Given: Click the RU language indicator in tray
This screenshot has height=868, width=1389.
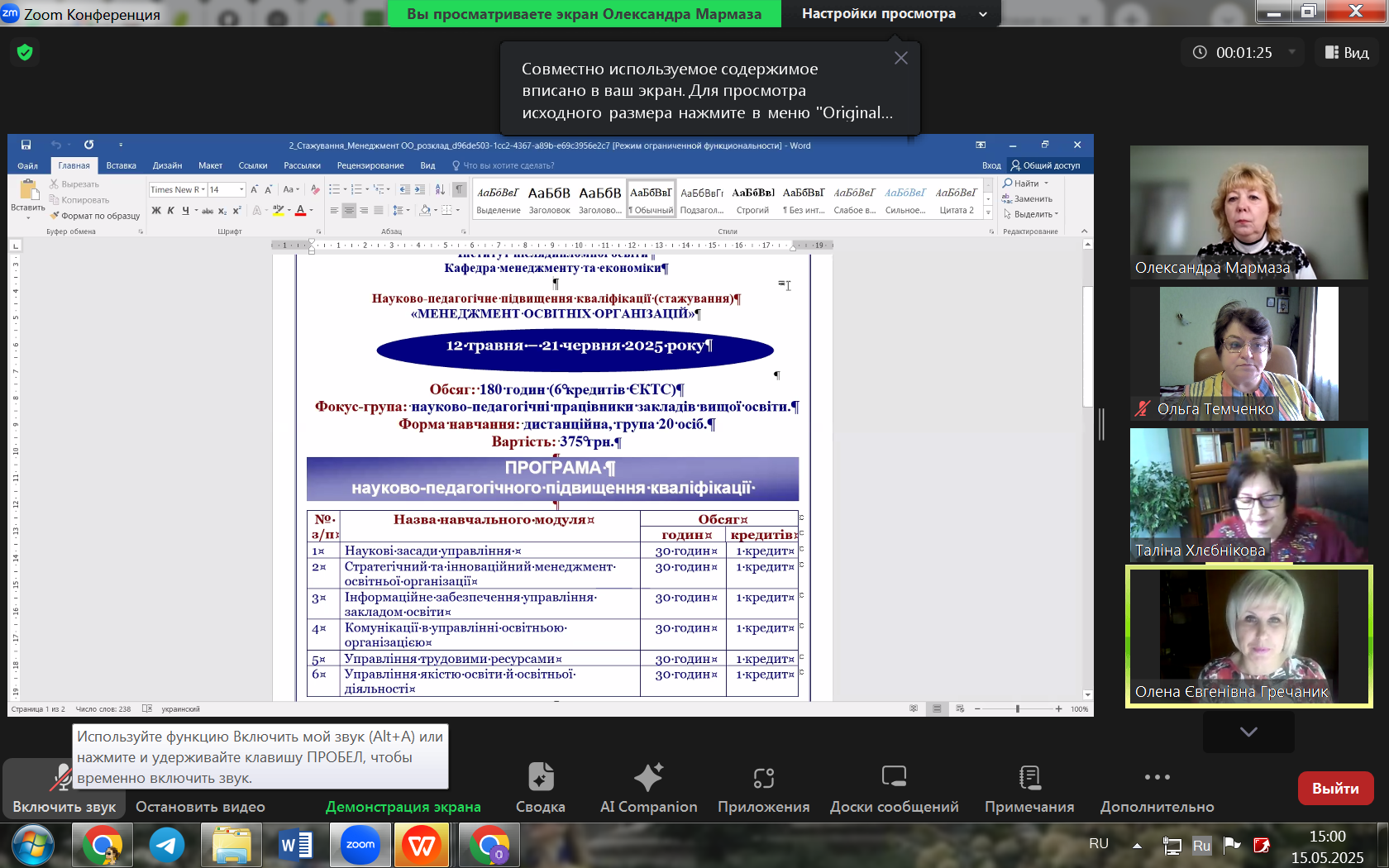Looking at the screenshot, I should 1099,843.
